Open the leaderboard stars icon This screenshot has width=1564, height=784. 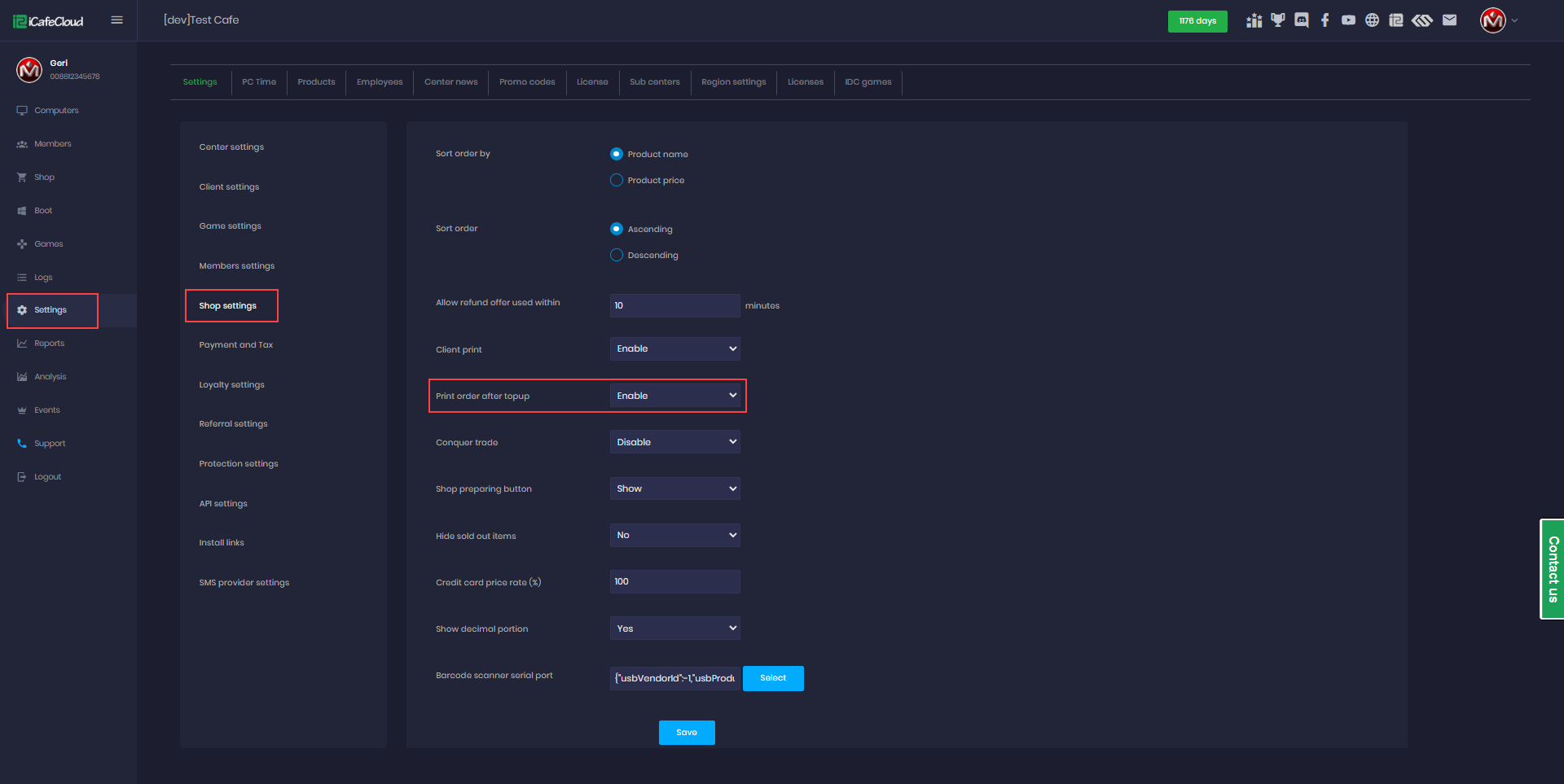tap(1254, 20)
